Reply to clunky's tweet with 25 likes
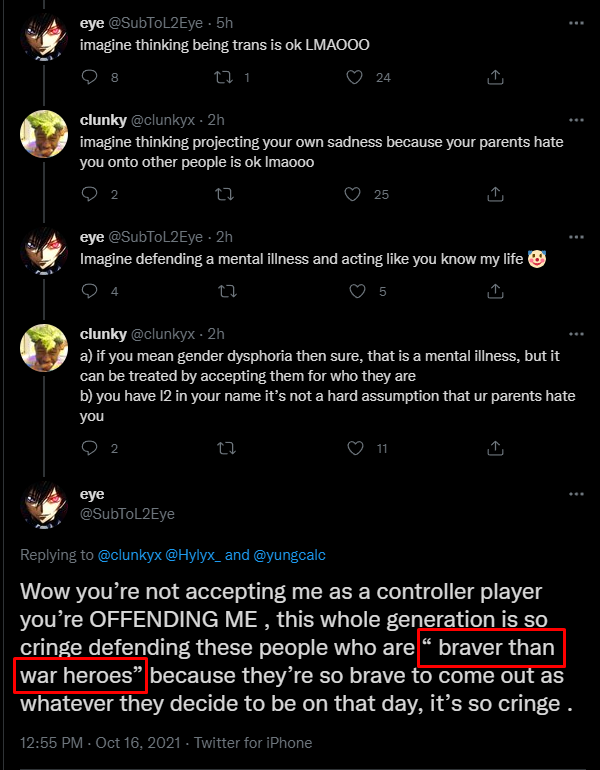Viewport: 600px width, 770px height. pos(88,194)
